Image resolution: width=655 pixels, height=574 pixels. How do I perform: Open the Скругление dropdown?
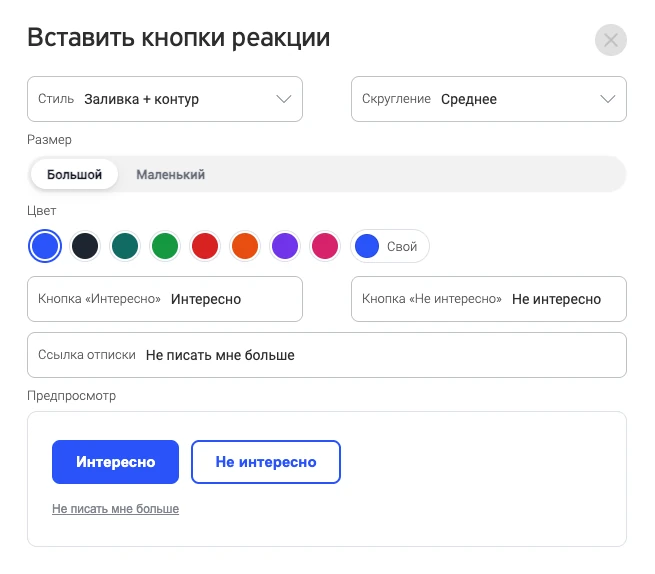[489, 99]
